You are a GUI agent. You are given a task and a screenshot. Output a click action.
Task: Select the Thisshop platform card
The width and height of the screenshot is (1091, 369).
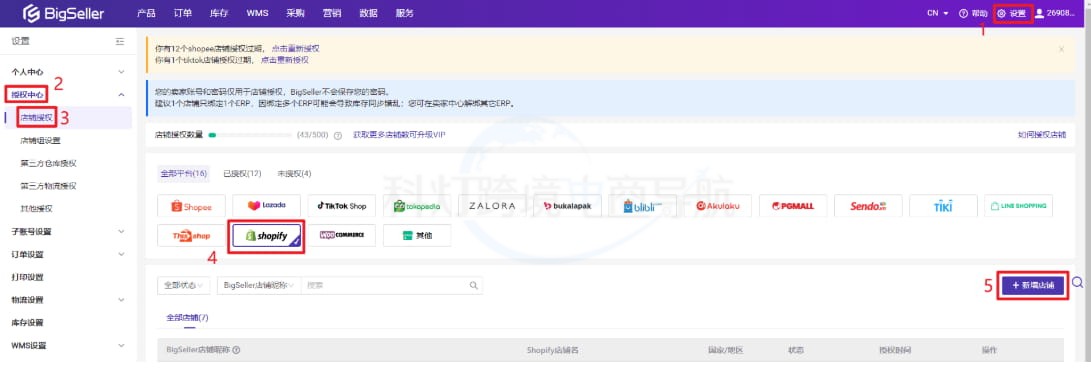pyautogui.click(x=191, y=235)
